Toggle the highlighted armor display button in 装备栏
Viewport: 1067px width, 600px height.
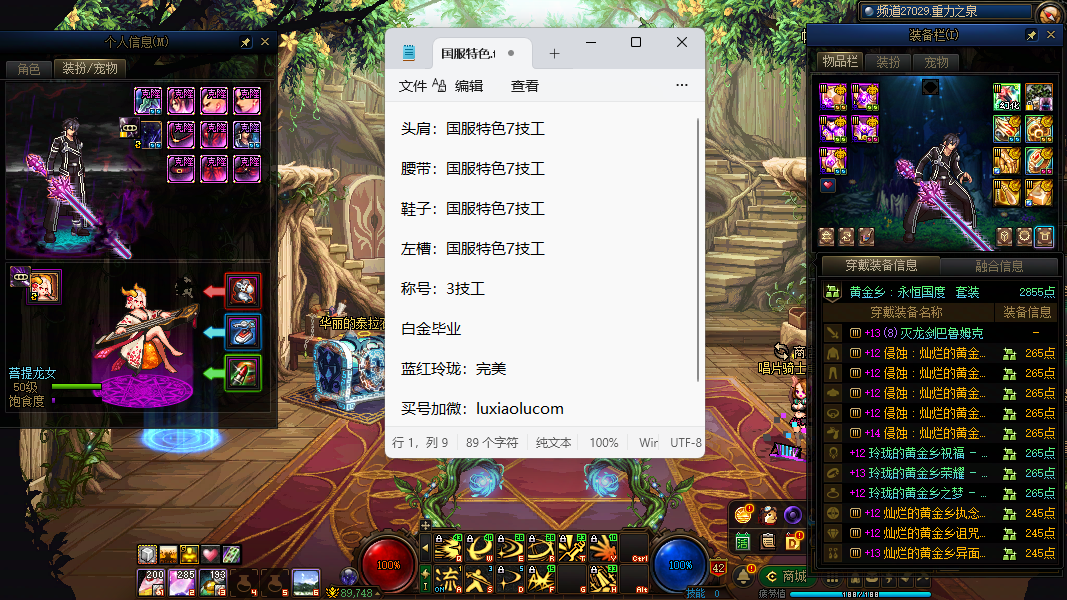1044,237
